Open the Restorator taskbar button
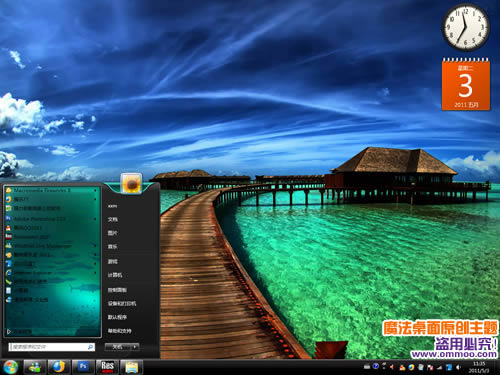 [107, 367]
